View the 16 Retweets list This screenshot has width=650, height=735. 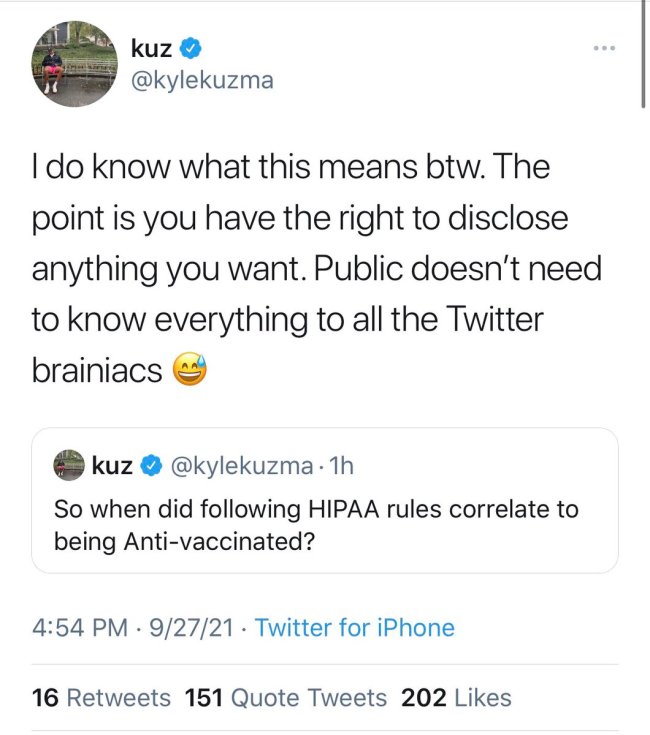click(x=101, y=697)
